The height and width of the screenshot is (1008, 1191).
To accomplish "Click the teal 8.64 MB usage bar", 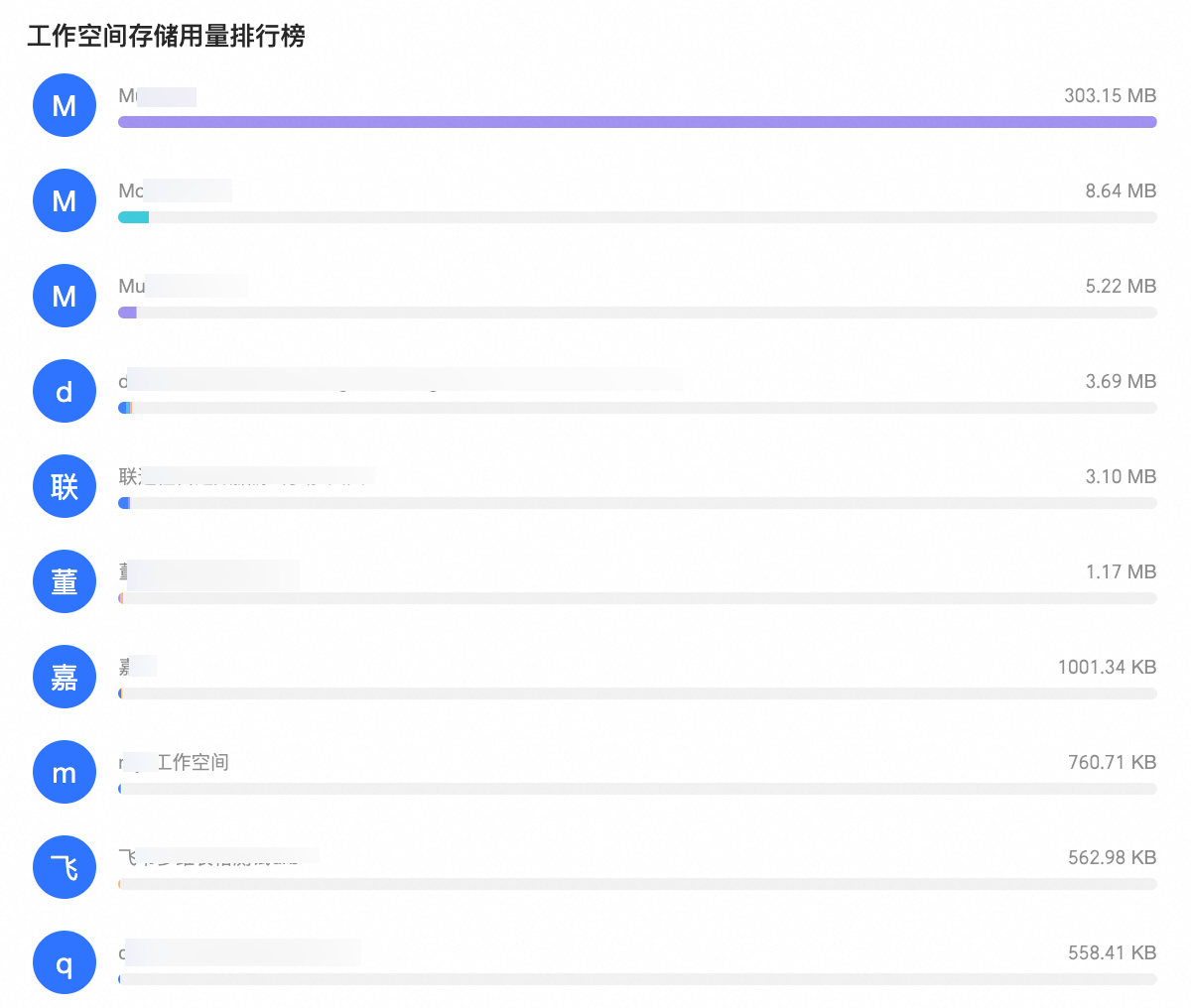I will 637,217.
